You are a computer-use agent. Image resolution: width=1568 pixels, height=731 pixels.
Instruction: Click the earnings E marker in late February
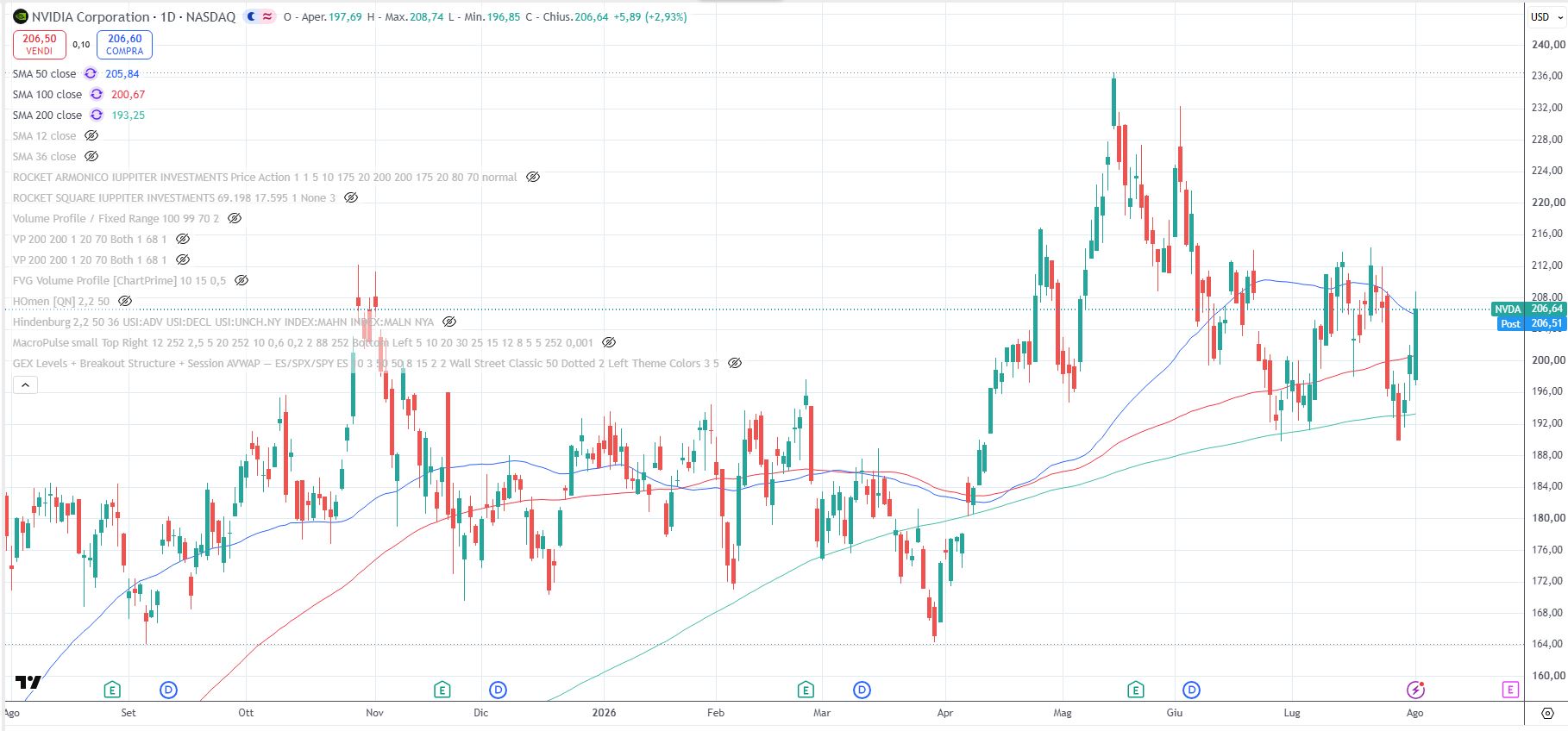pyautogui.click(x=806, y=690)
